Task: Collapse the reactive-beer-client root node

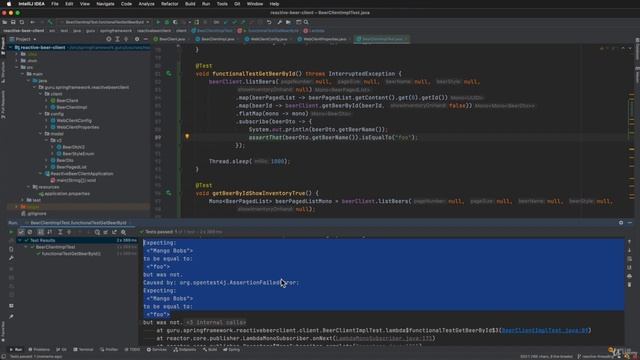Action: (x=11, y=47)
